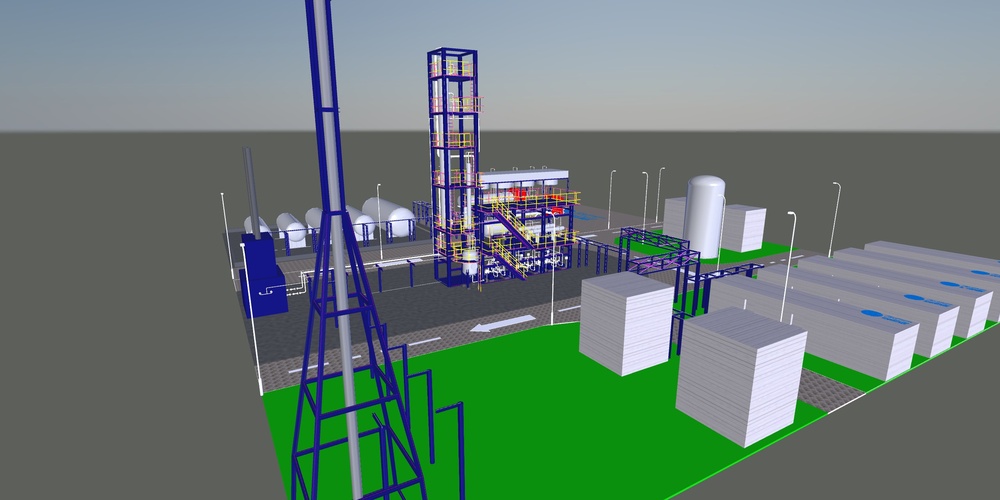Select the blue furnace building on the left
The image size is (1000, 500).
[x=261, y=275]
